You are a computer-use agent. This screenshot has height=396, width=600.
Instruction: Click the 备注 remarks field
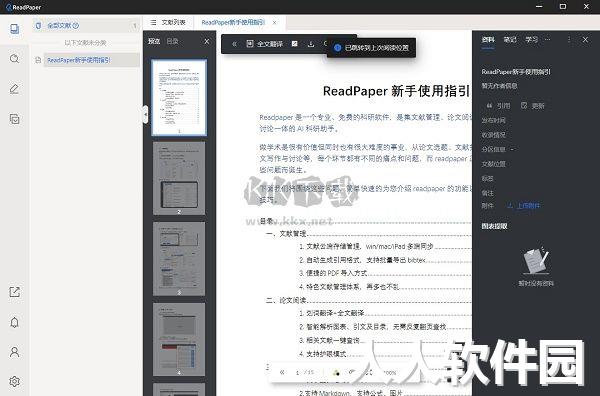coord(487,193)
